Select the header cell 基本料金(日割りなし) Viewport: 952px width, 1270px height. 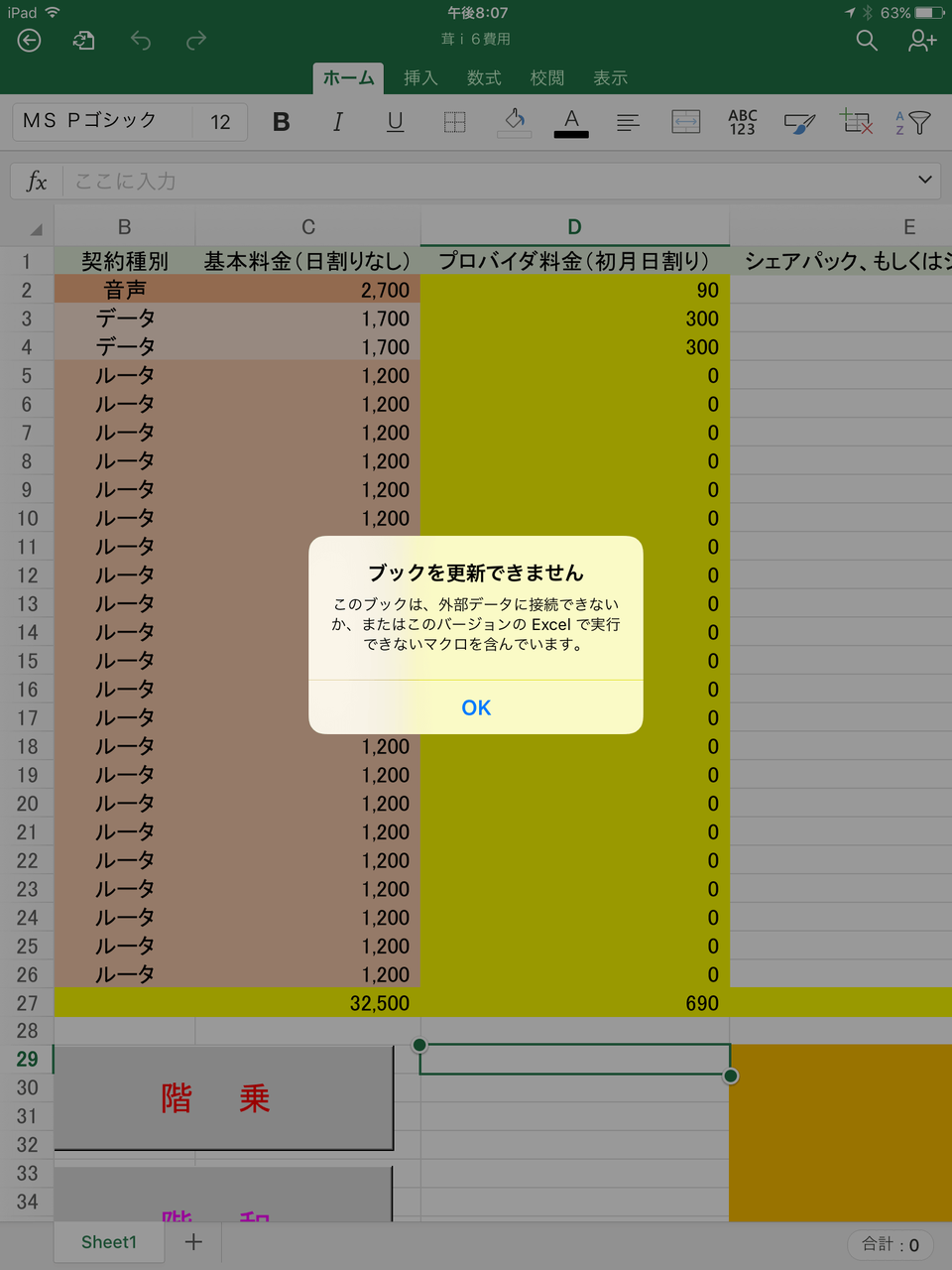pos(308,261)
